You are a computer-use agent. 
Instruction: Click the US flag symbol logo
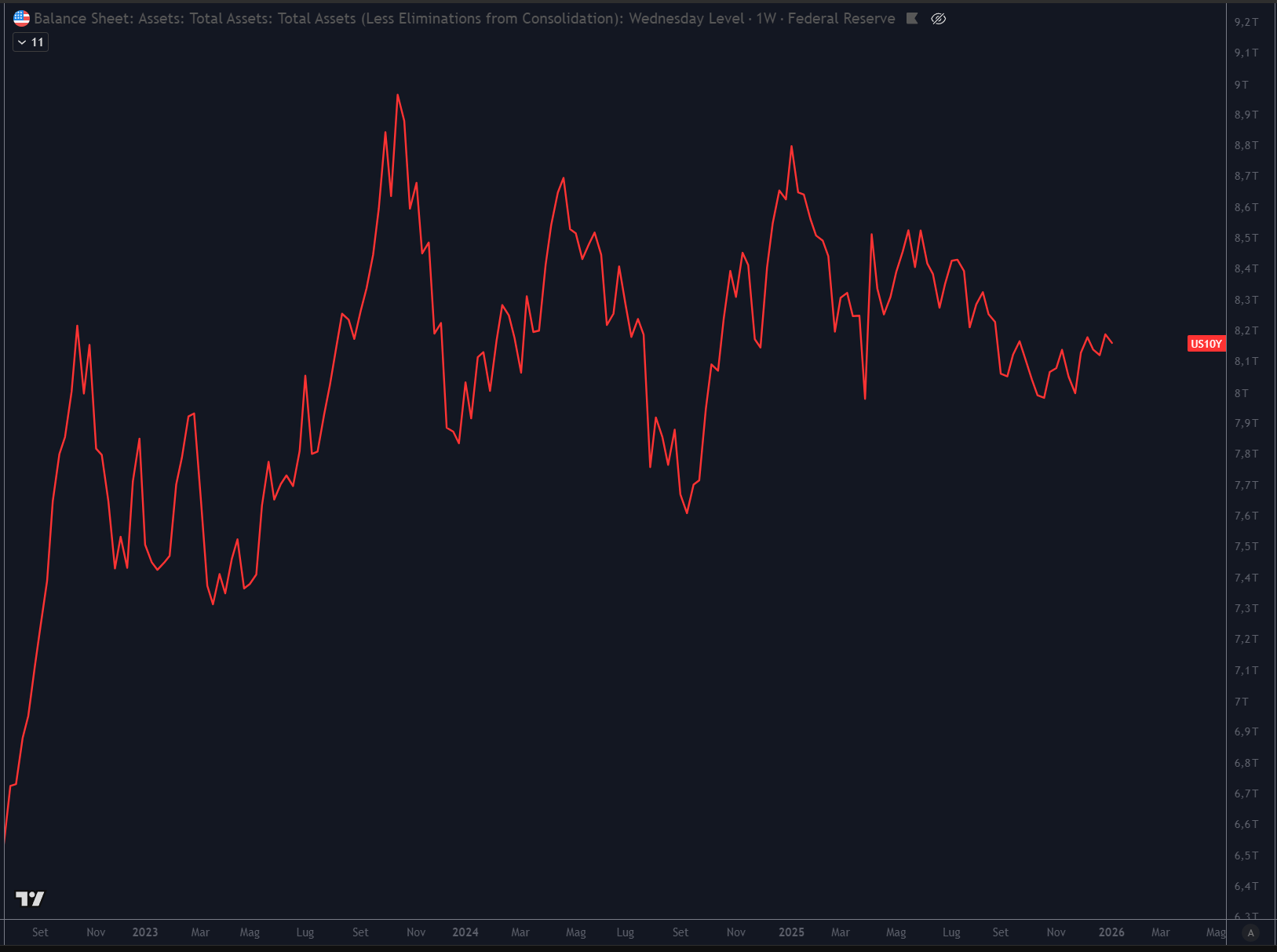(x=22, y=18)
